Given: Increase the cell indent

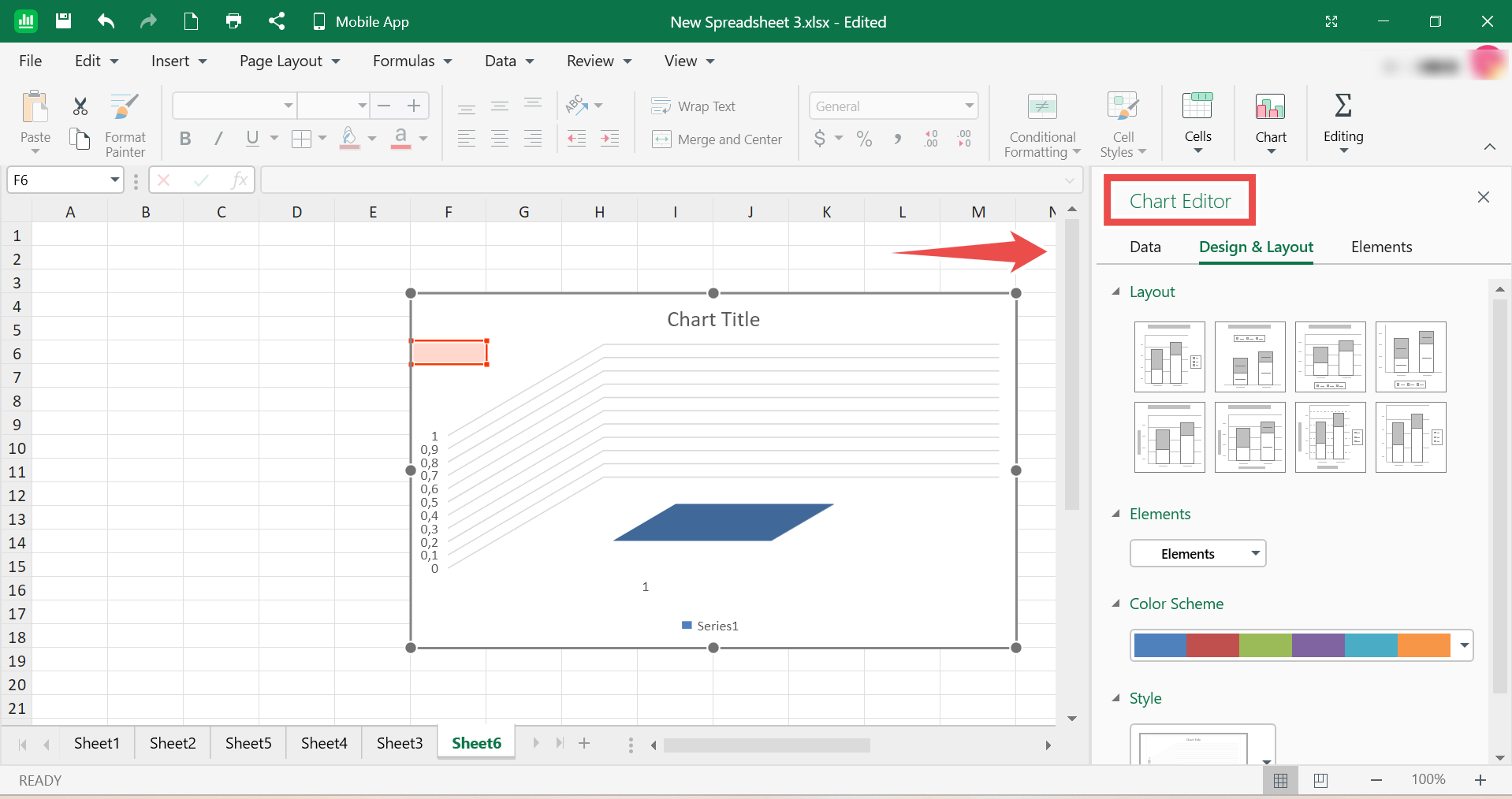Looking at the screenshot, I should point(610,139).
